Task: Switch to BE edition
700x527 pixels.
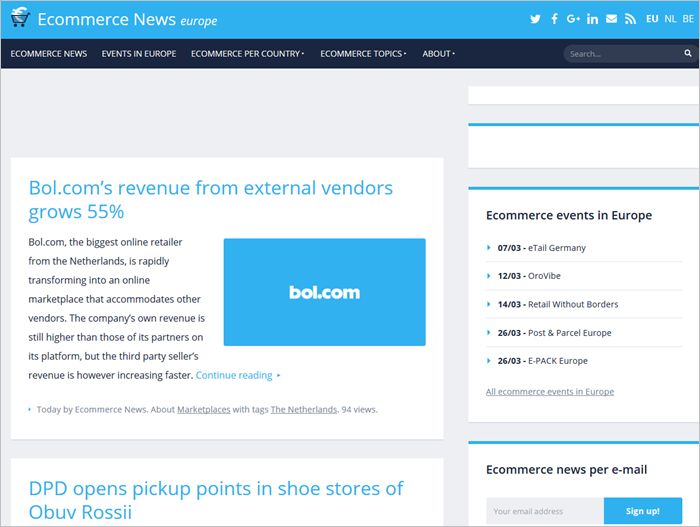Action: (x=688, y=19)
